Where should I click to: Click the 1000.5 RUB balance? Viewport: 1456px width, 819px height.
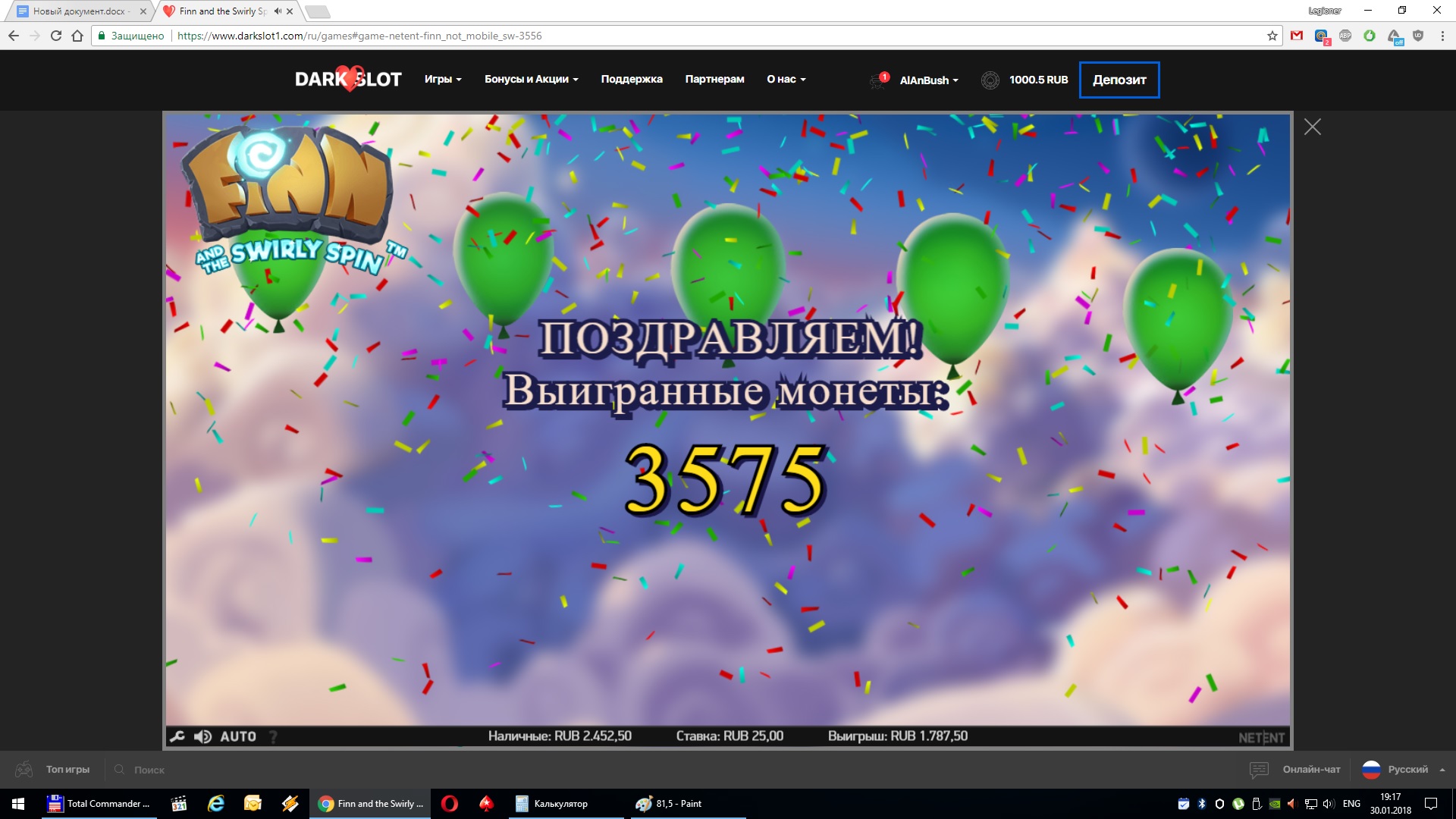(1038, 80)
